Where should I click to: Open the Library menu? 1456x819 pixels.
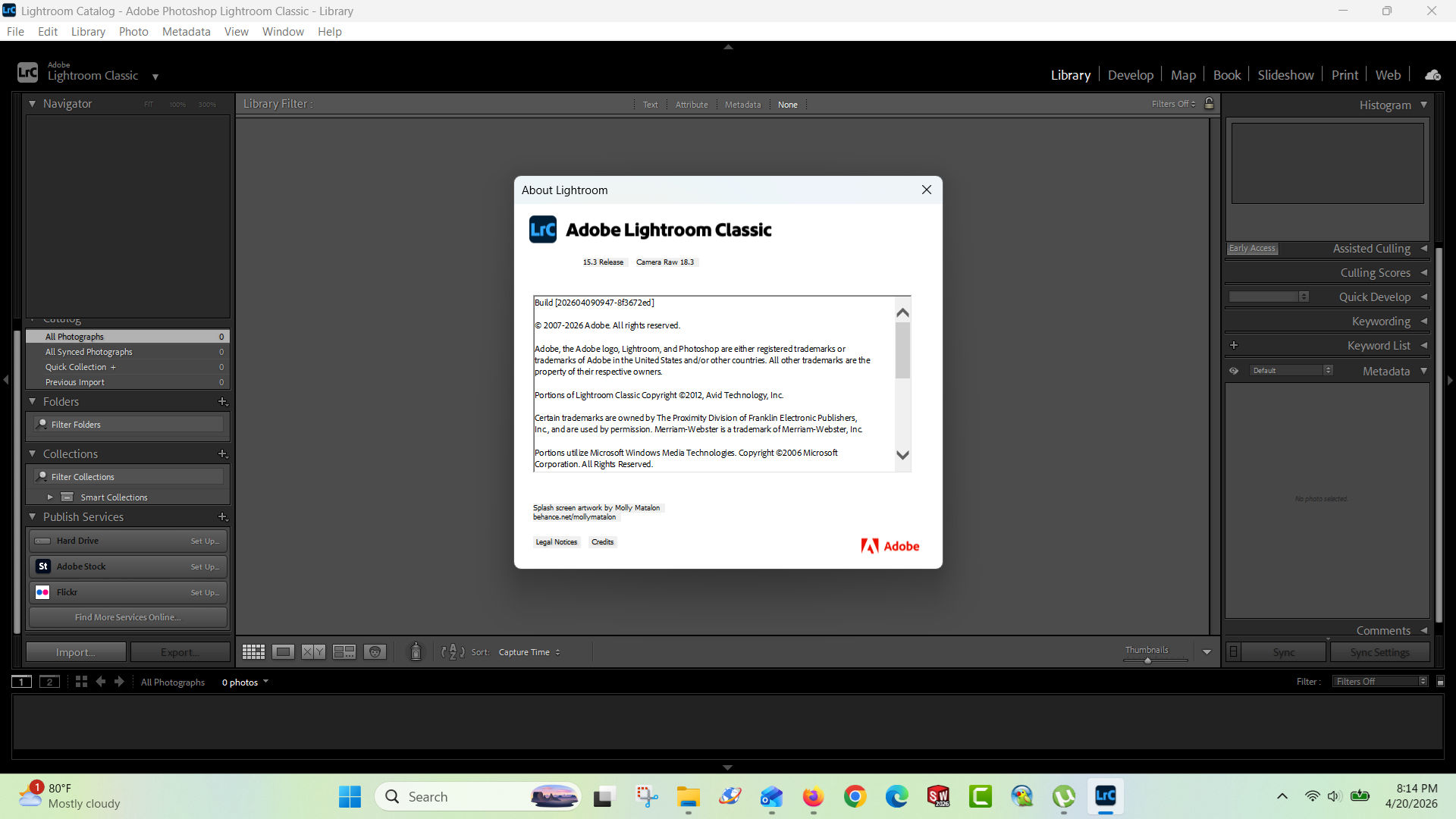pyautogui.click(x=88, y=32)
